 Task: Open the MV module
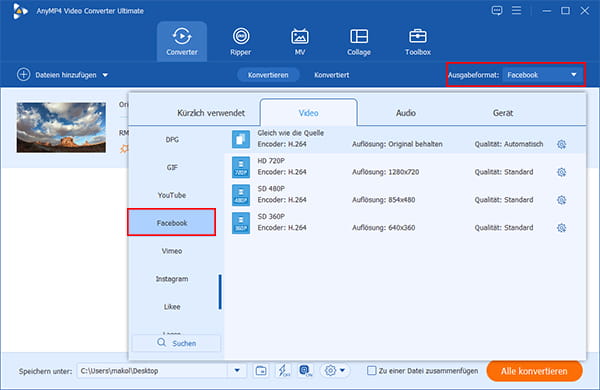pyautogui.click(x=300, y=41)
